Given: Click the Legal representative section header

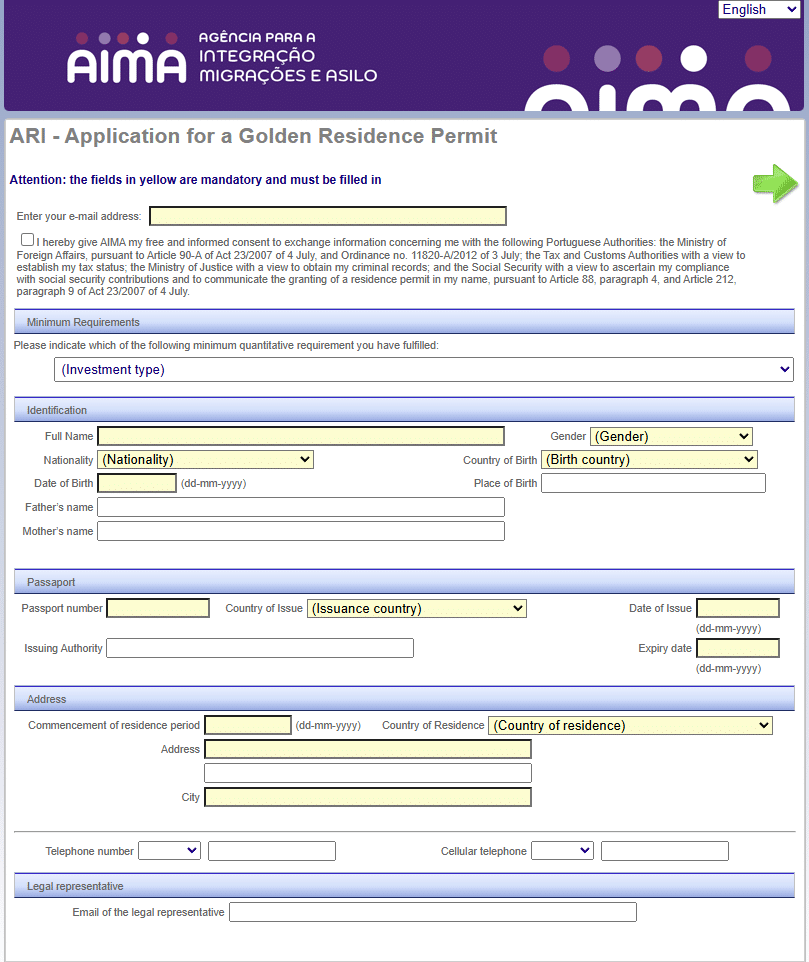Looking at the screenshot, I should coord(404,886).
